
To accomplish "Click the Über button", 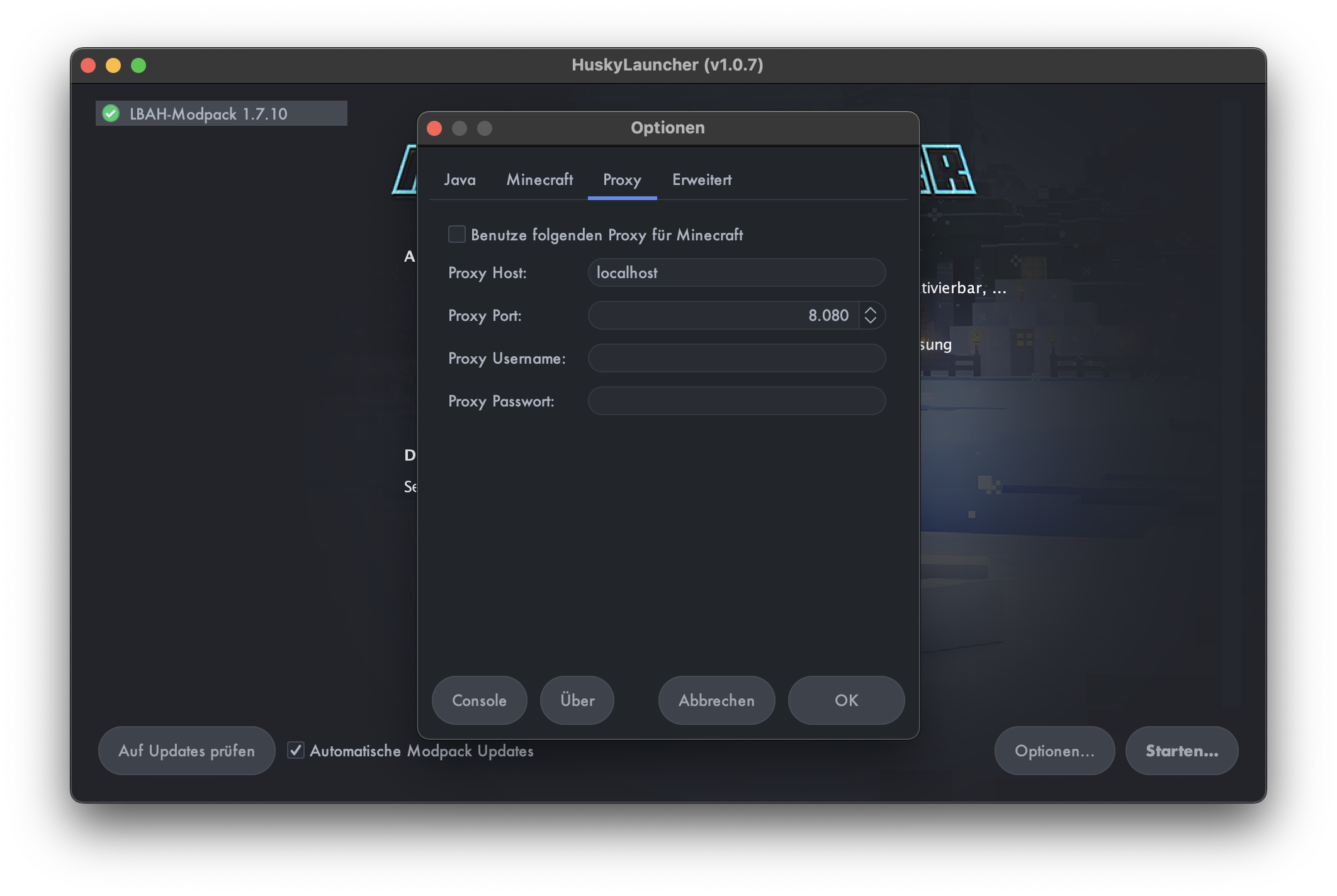I will [577, 700].
